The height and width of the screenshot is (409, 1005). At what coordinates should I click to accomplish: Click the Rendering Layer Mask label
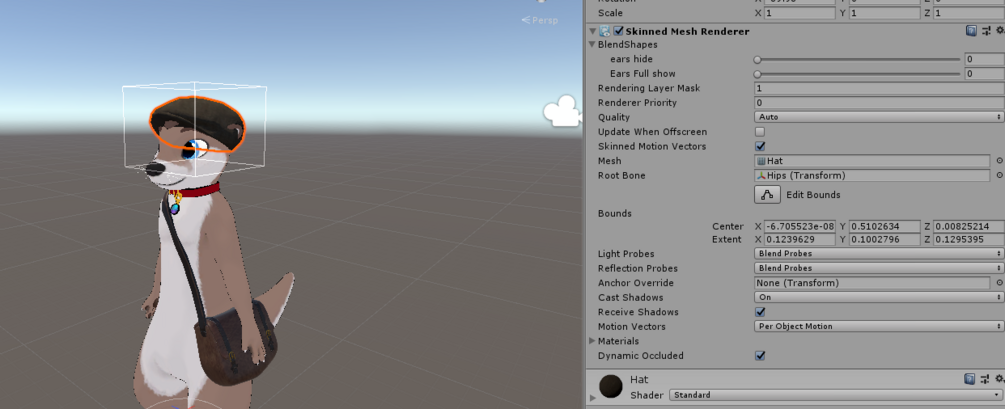click(649, 88)
